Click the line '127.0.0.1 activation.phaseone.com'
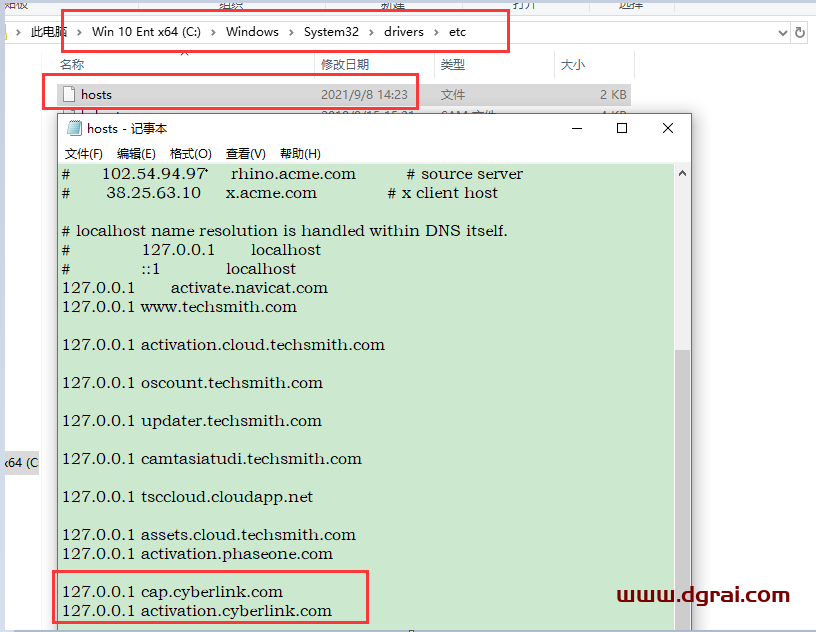 197,554
